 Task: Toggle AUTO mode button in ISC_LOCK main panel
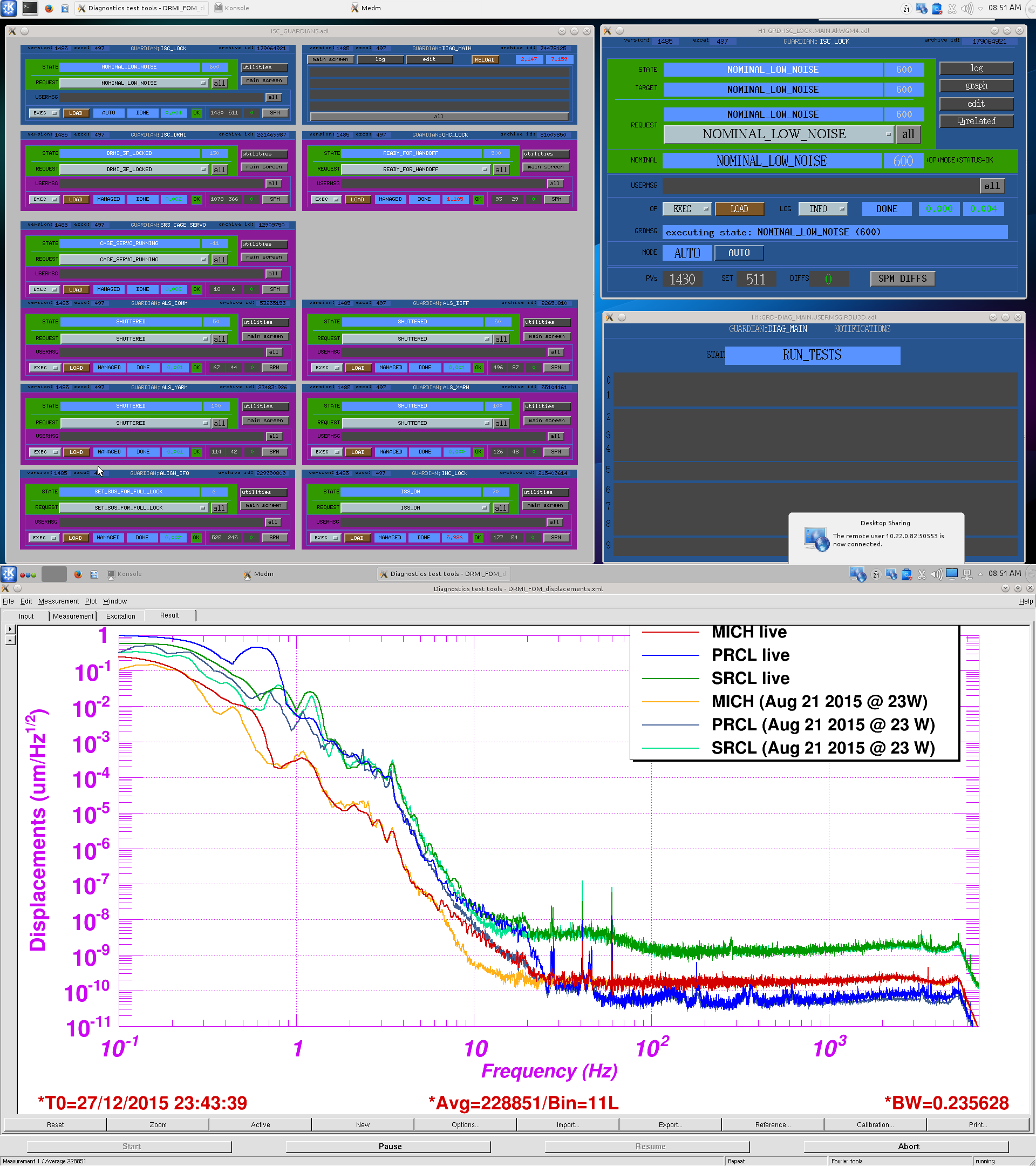(738, 252)
